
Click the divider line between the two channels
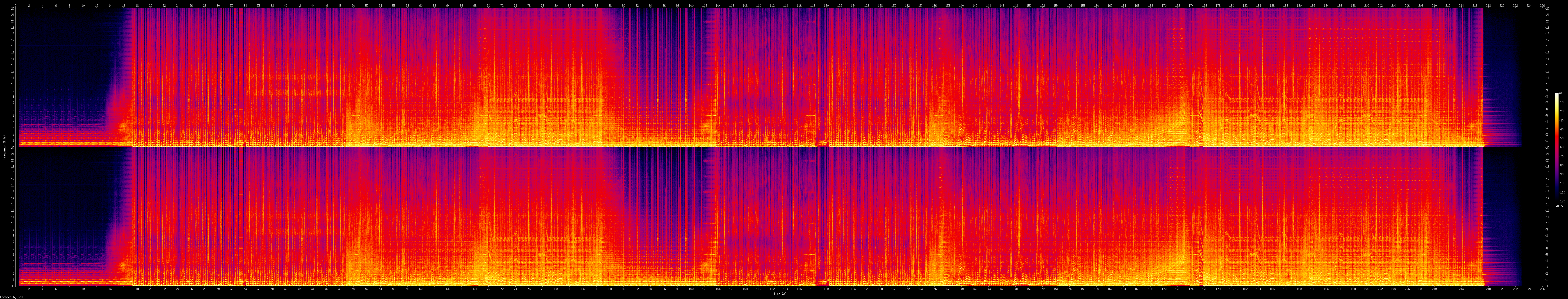click(x=779, y=147)
